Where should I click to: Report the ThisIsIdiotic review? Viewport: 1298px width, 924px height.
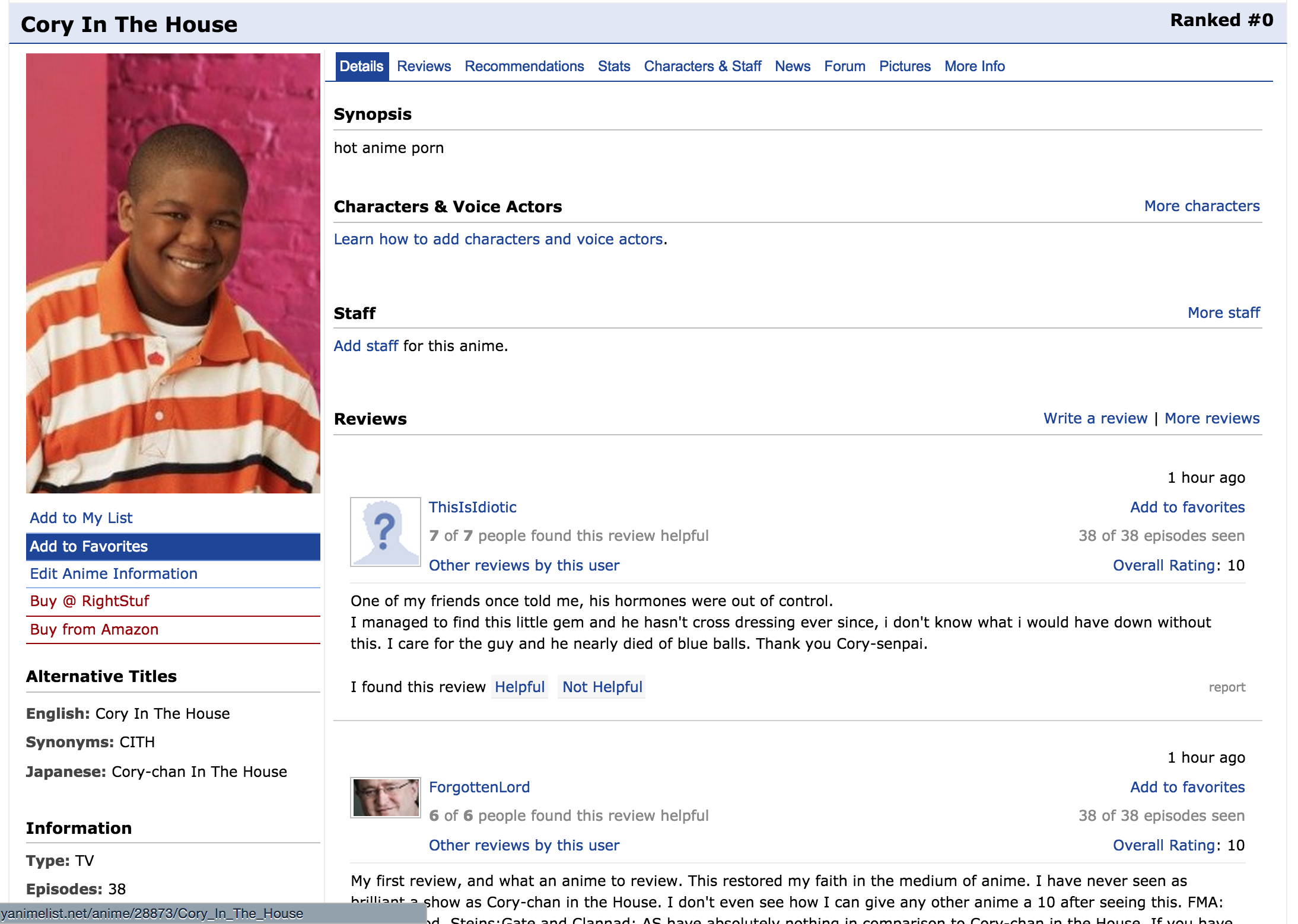click(x=1226, y=687)
